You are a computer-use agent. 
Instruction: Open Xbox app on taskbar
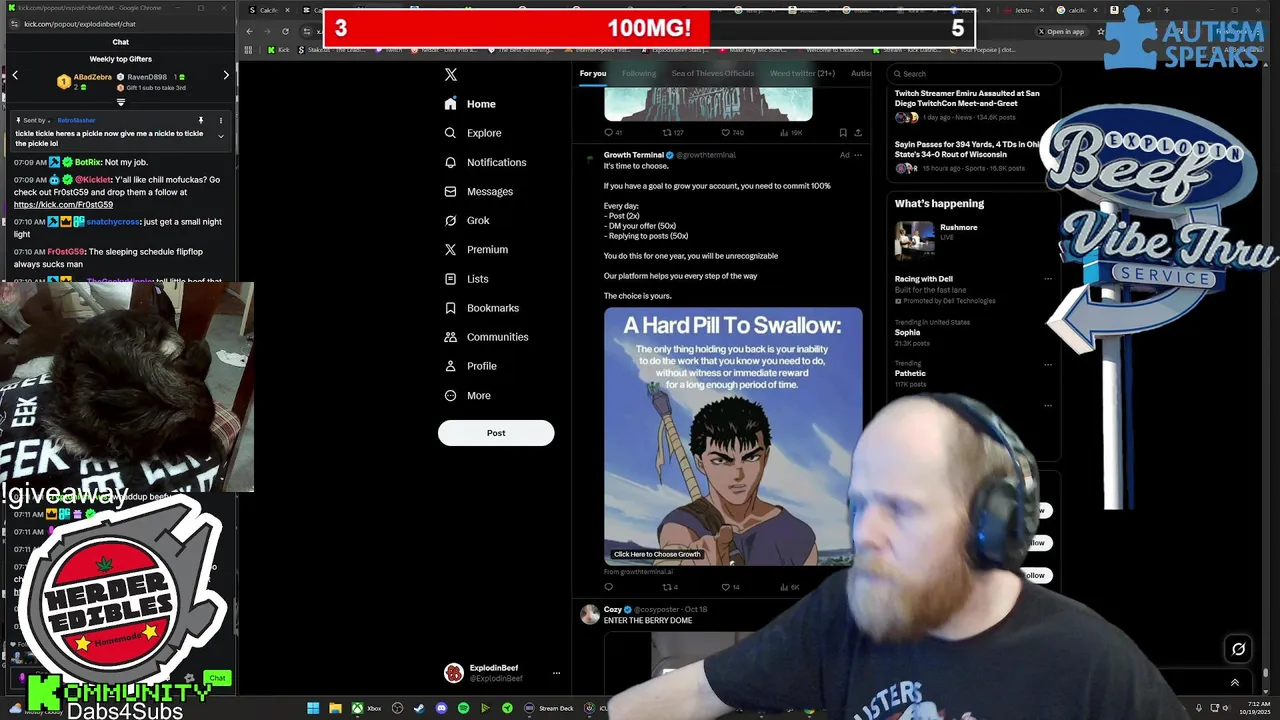tap(366, 708)
